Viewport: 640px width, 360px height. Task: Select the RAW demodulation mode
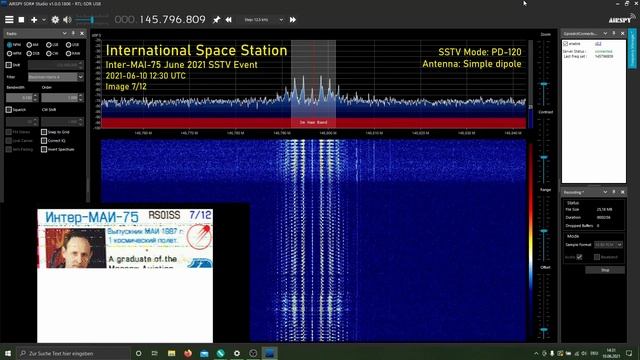pos(73,53)
